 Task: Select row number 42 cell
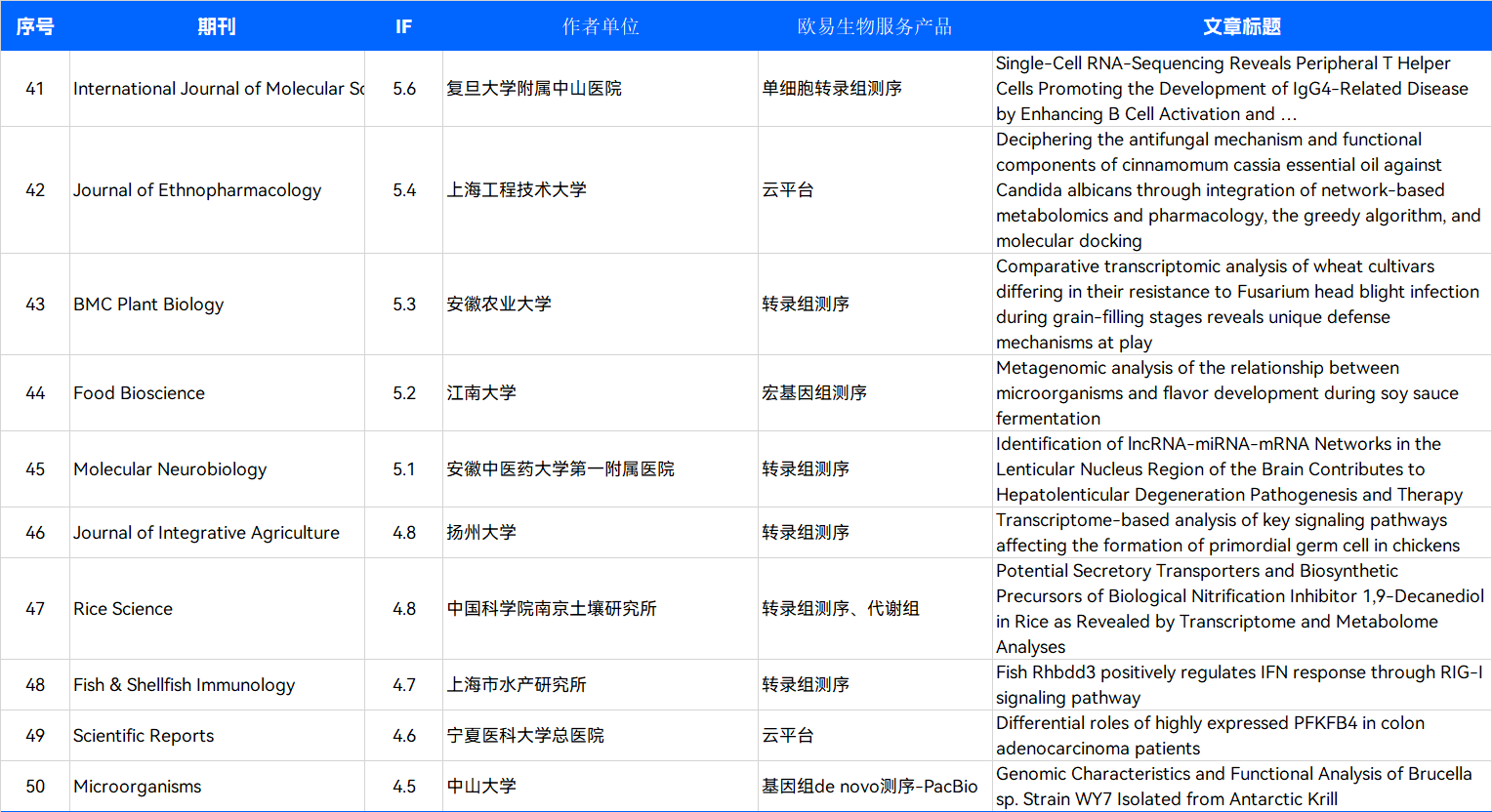tap(35, 190)
